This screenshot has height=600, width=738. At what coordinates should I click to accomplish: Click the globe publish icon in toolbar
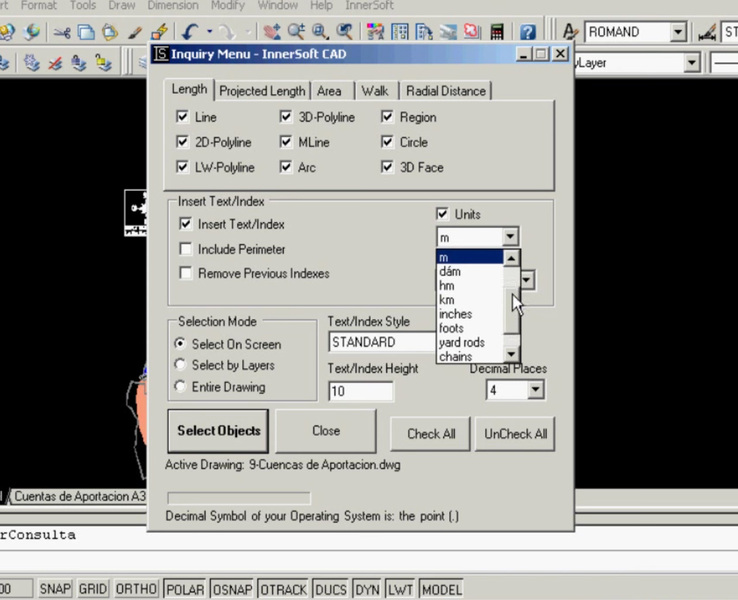pos(32,32)
